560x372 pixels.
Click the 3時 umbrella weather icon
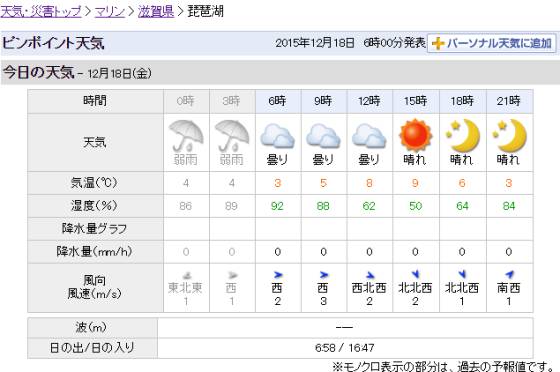pyautogui.click(x=232, y=136)
